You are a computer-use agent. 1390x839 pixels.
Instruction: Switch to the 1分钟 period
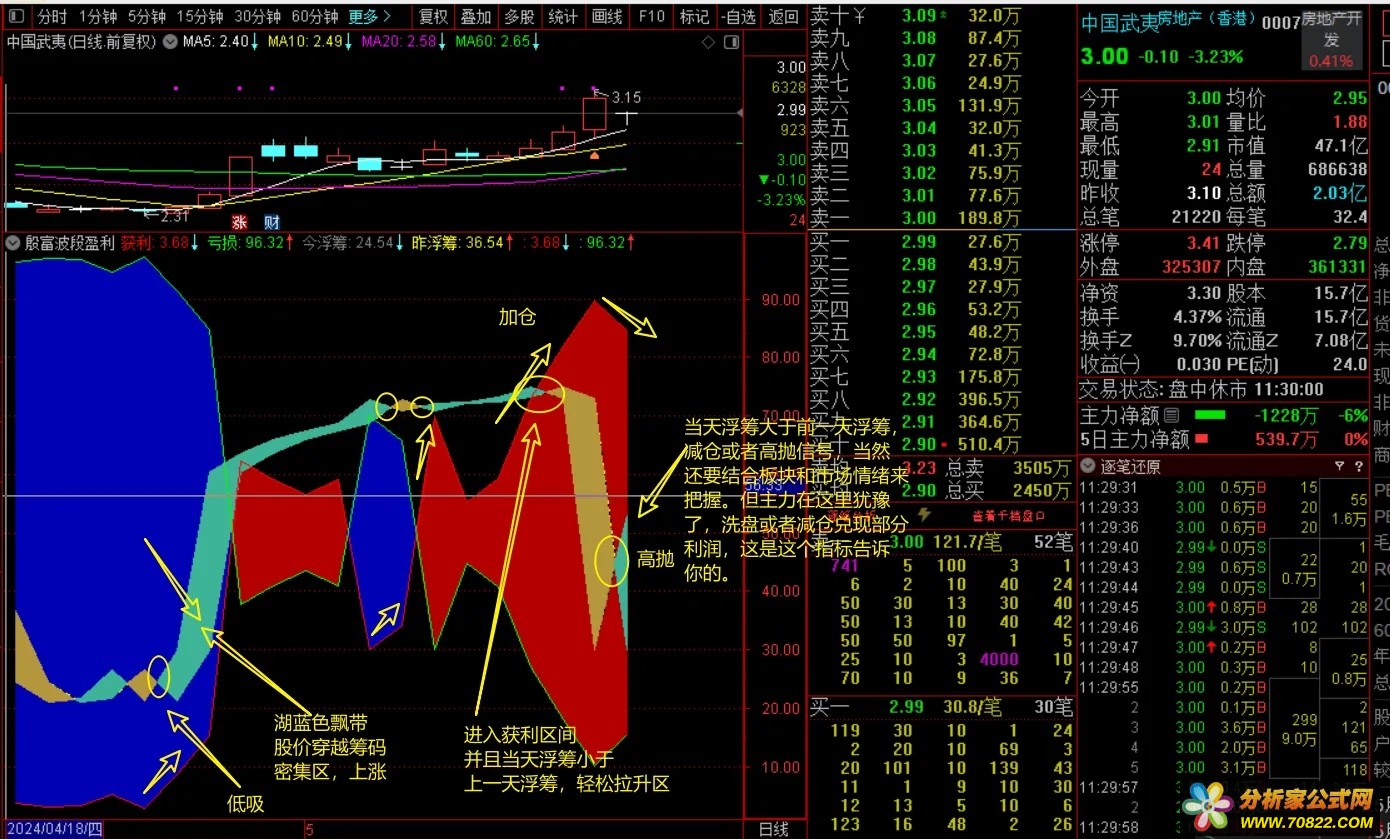pyautogui.click(x=97, y=16)
